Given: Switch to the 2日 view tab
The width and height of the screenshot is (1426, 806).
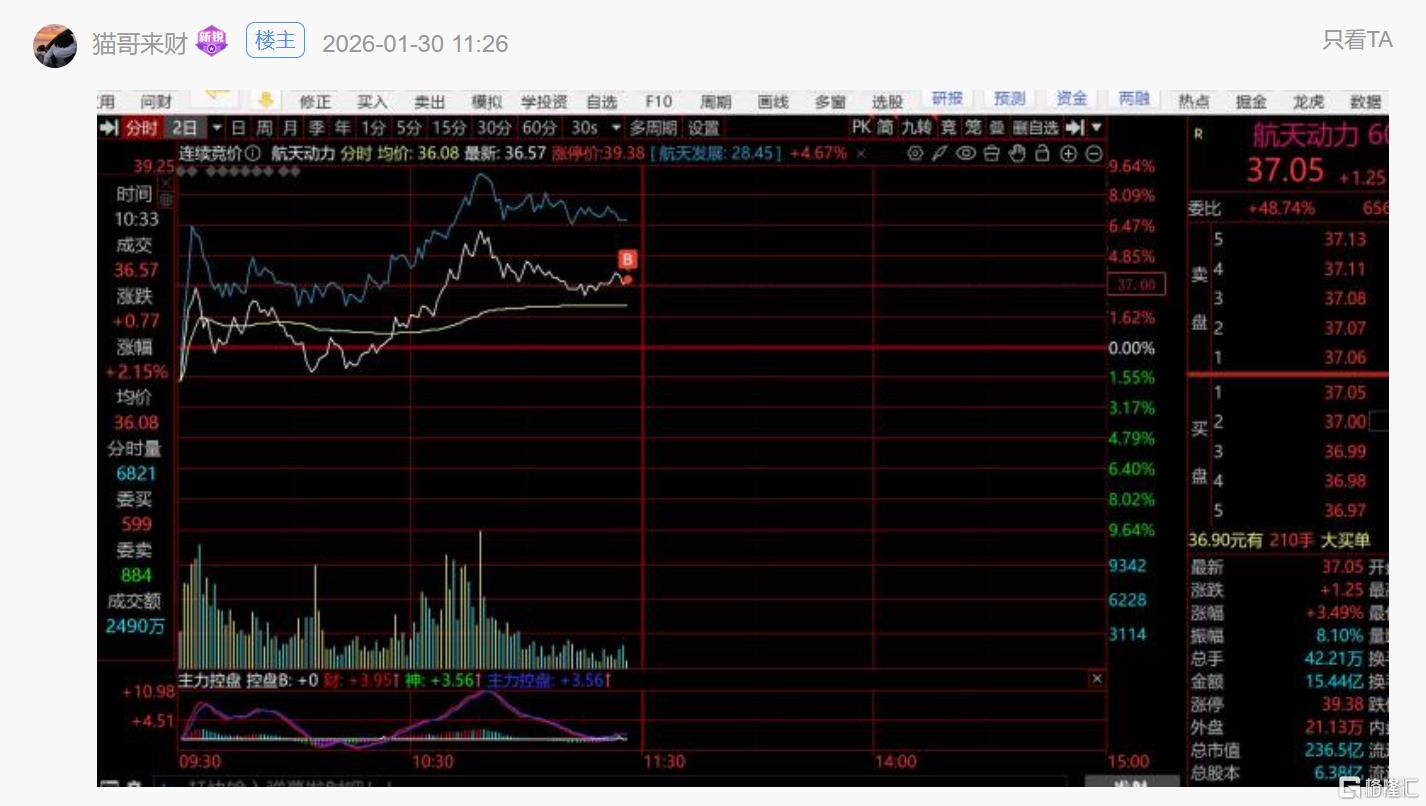Looking at the screenshot, I should 185,128.
